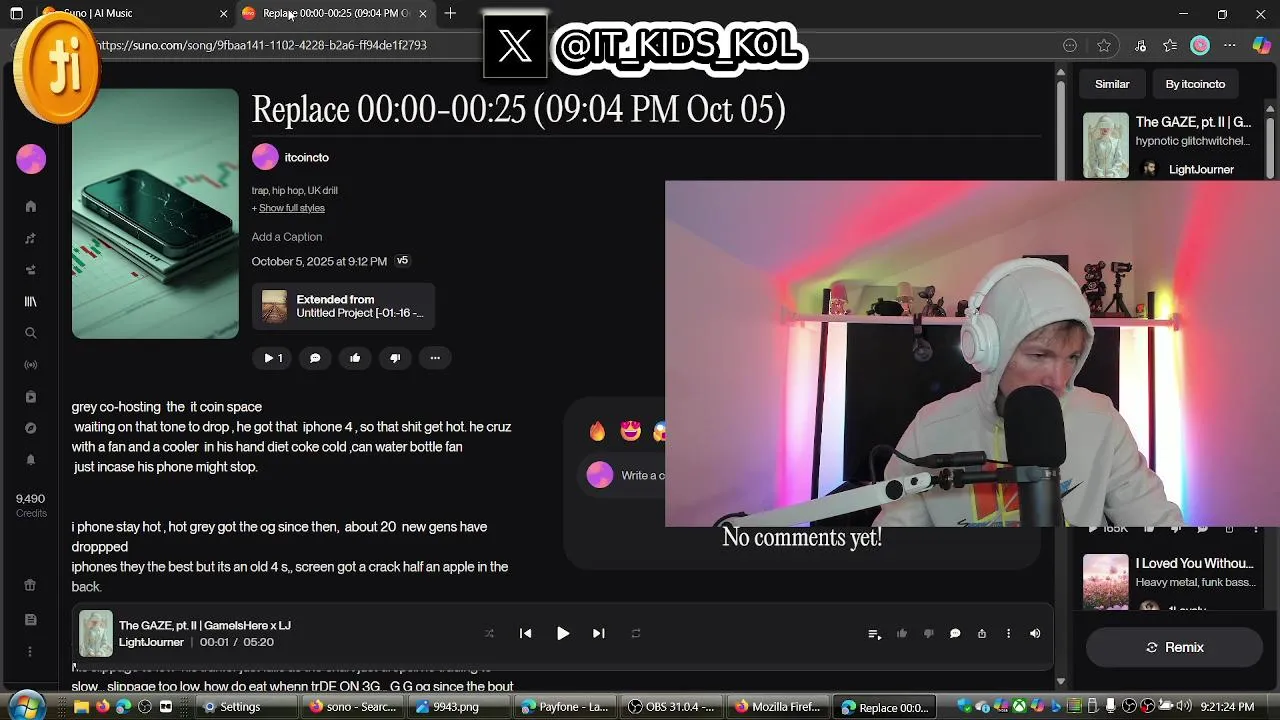
Task: Open the Settings taskbar window
Action: [247, 707]
